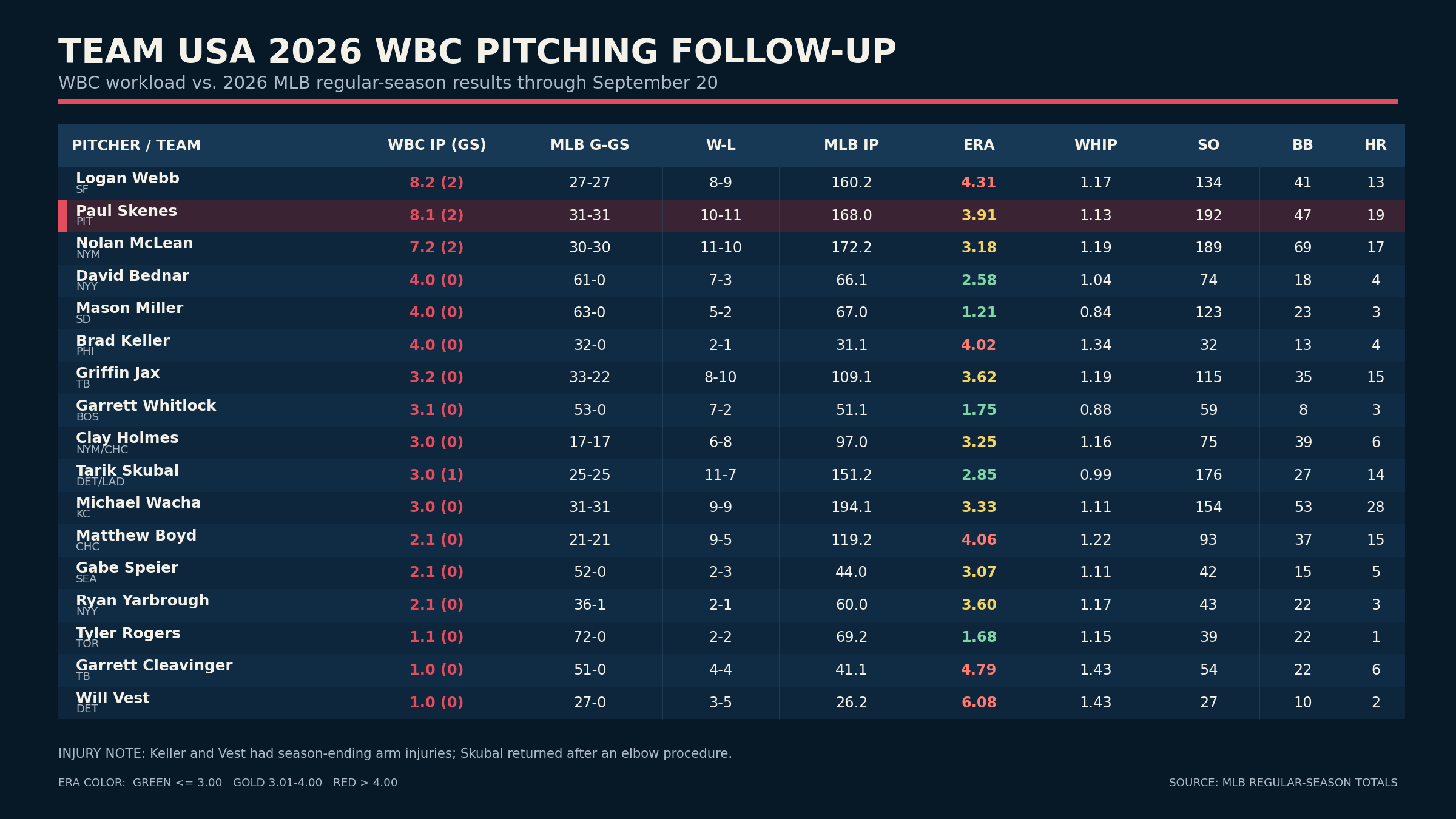Click the PITCHER / TEAM header

point(136,146)
